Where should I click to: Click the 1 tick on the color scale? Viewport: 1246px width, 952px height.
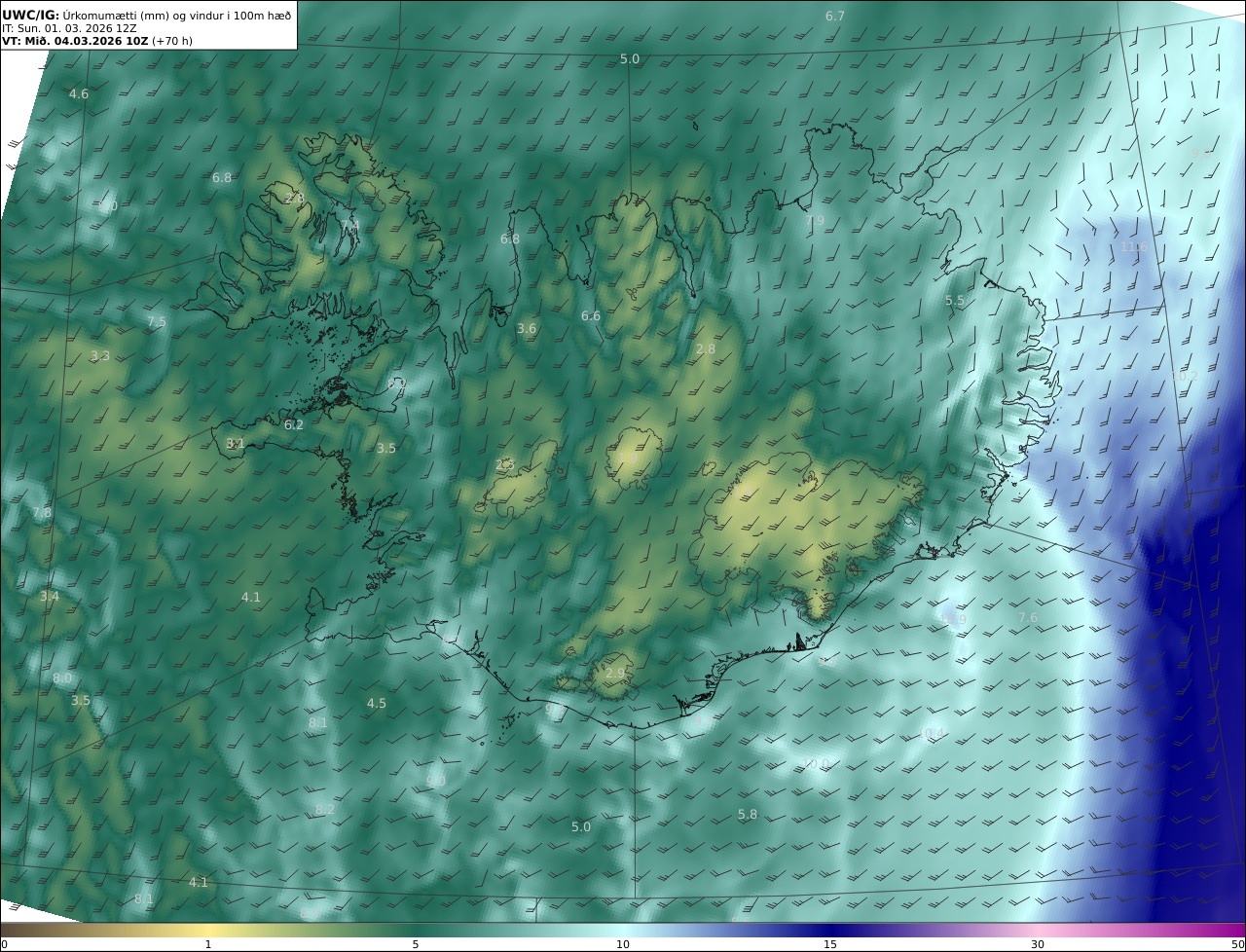pyautogui.click(x=208, y=944)
